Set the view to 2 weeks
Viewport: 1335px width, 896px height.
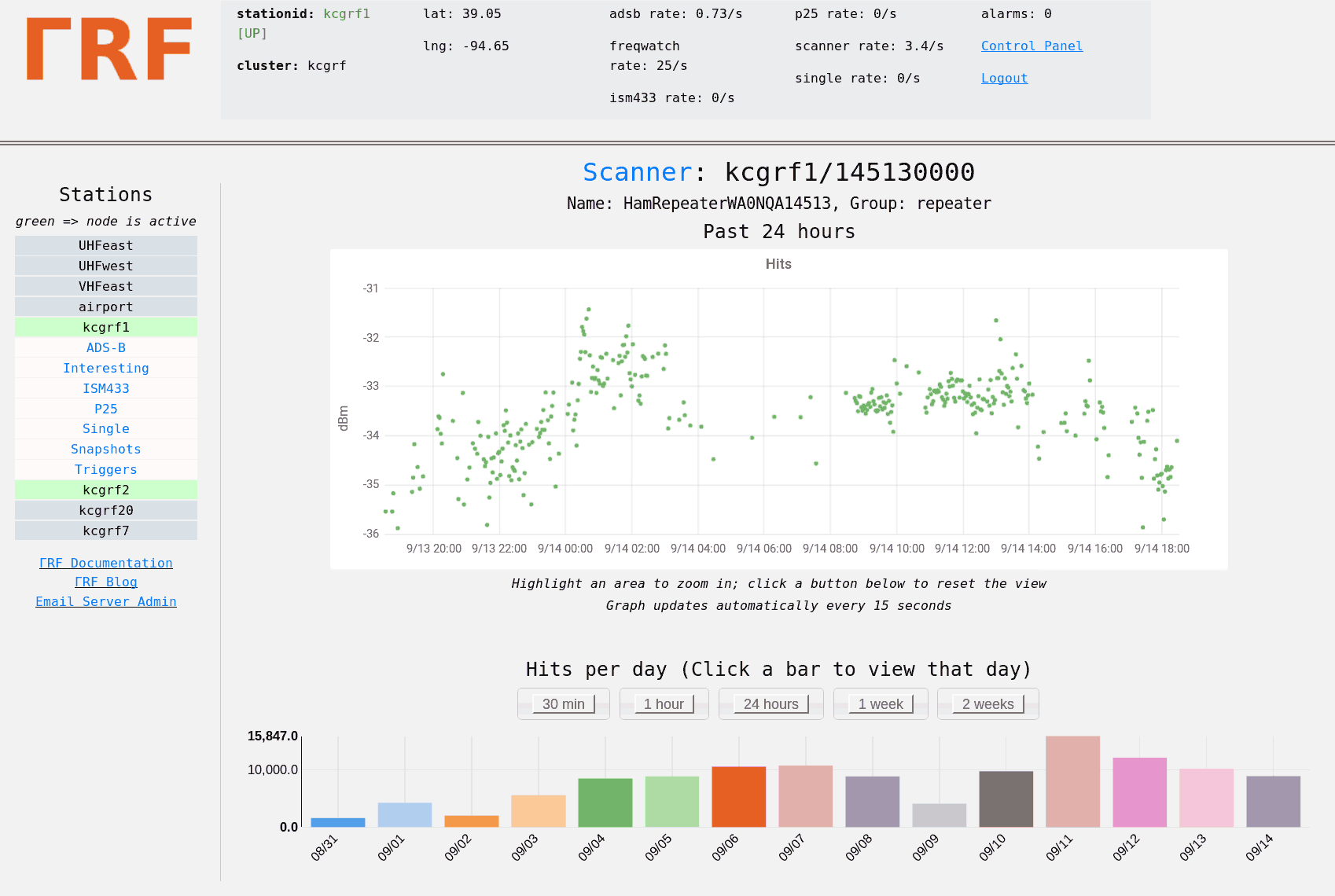click(x=988, y=703)
